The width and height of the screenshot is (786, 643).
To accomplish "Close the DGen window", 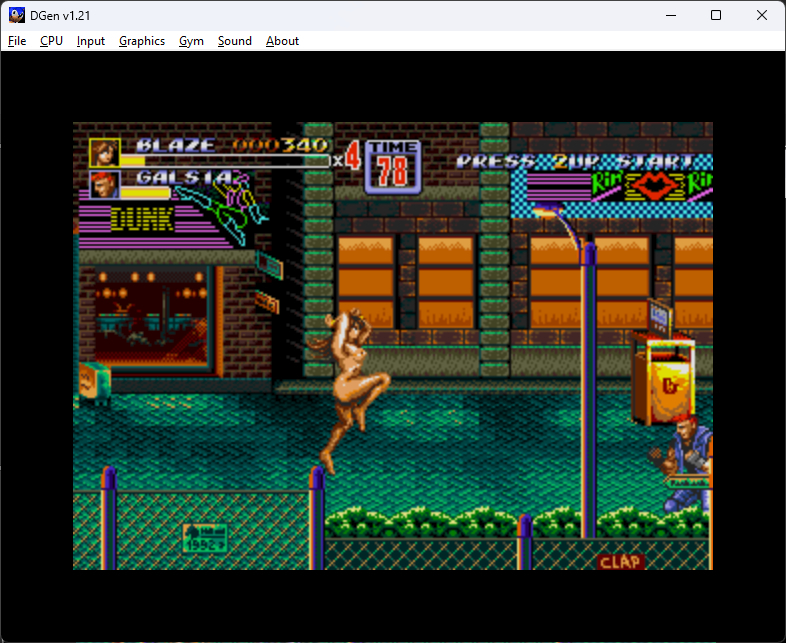I will click(762, 15).
